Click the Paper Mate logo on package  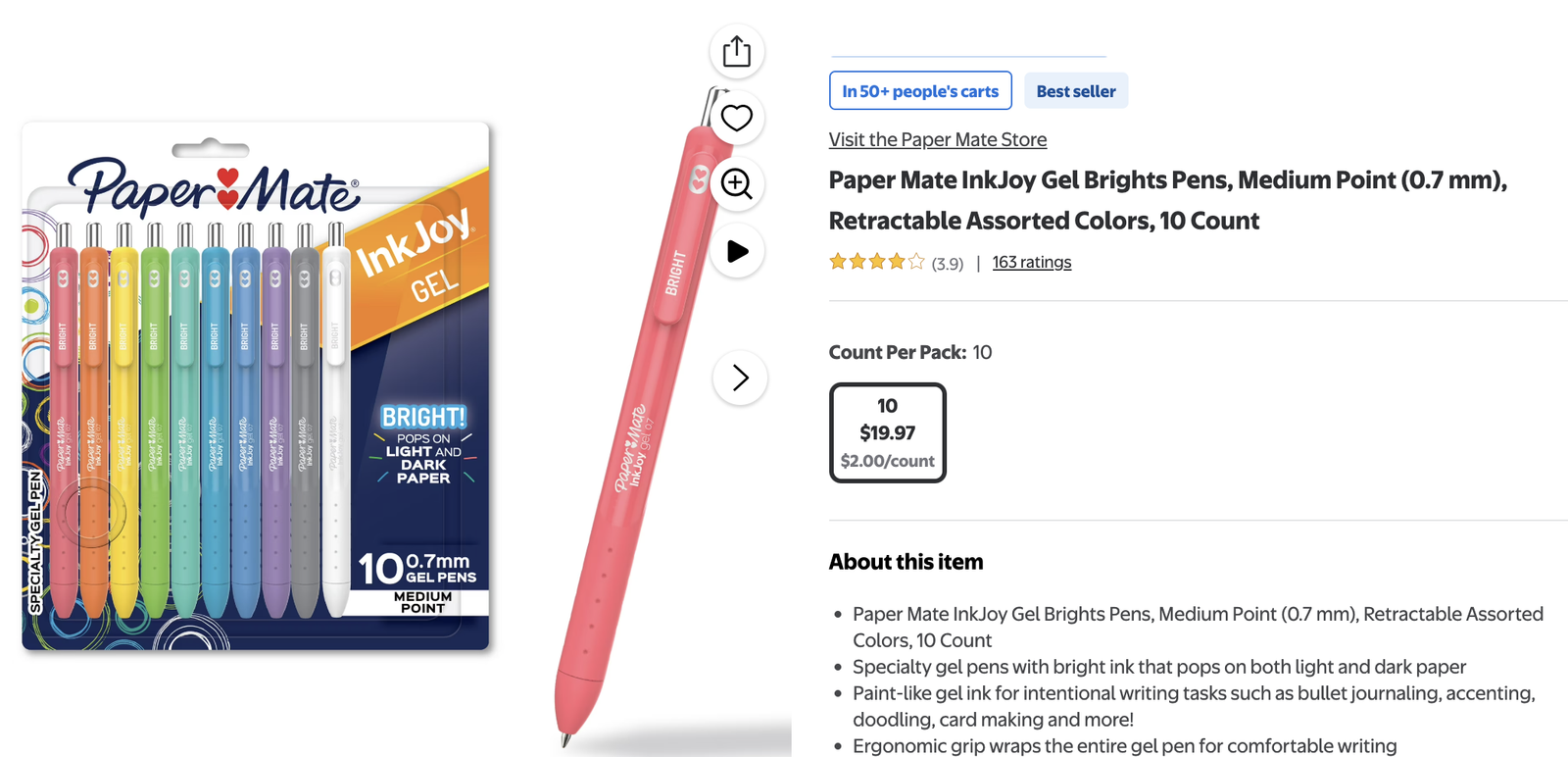tap(214, 186)
